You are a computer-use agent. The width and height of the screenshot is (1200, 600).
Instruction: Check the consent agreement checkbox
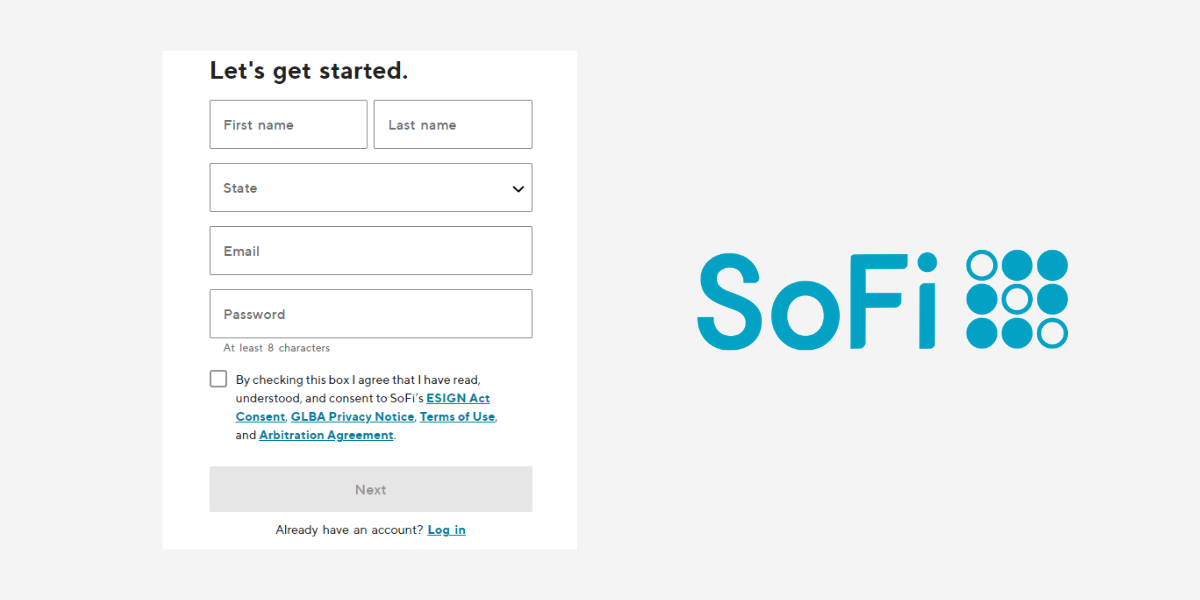[x=218, y=378]
